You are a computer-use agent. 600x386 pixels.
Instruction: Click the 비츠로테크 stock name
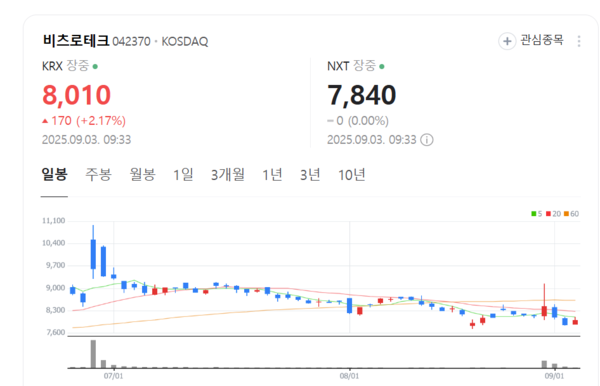(x=76, y=40)
